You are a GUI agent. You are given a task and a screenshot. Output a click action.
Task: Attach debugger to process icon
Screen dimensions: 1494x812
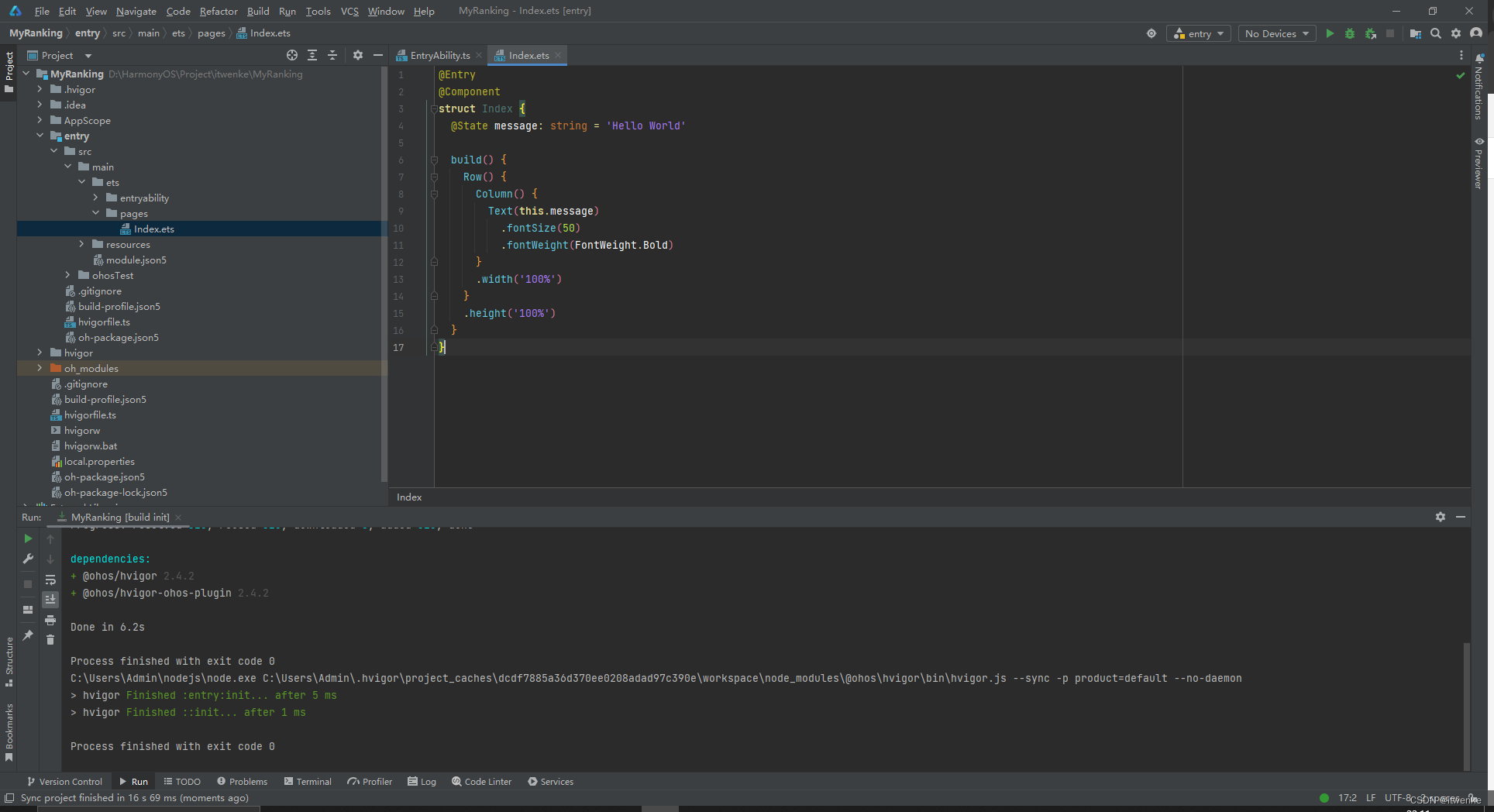1370,33
